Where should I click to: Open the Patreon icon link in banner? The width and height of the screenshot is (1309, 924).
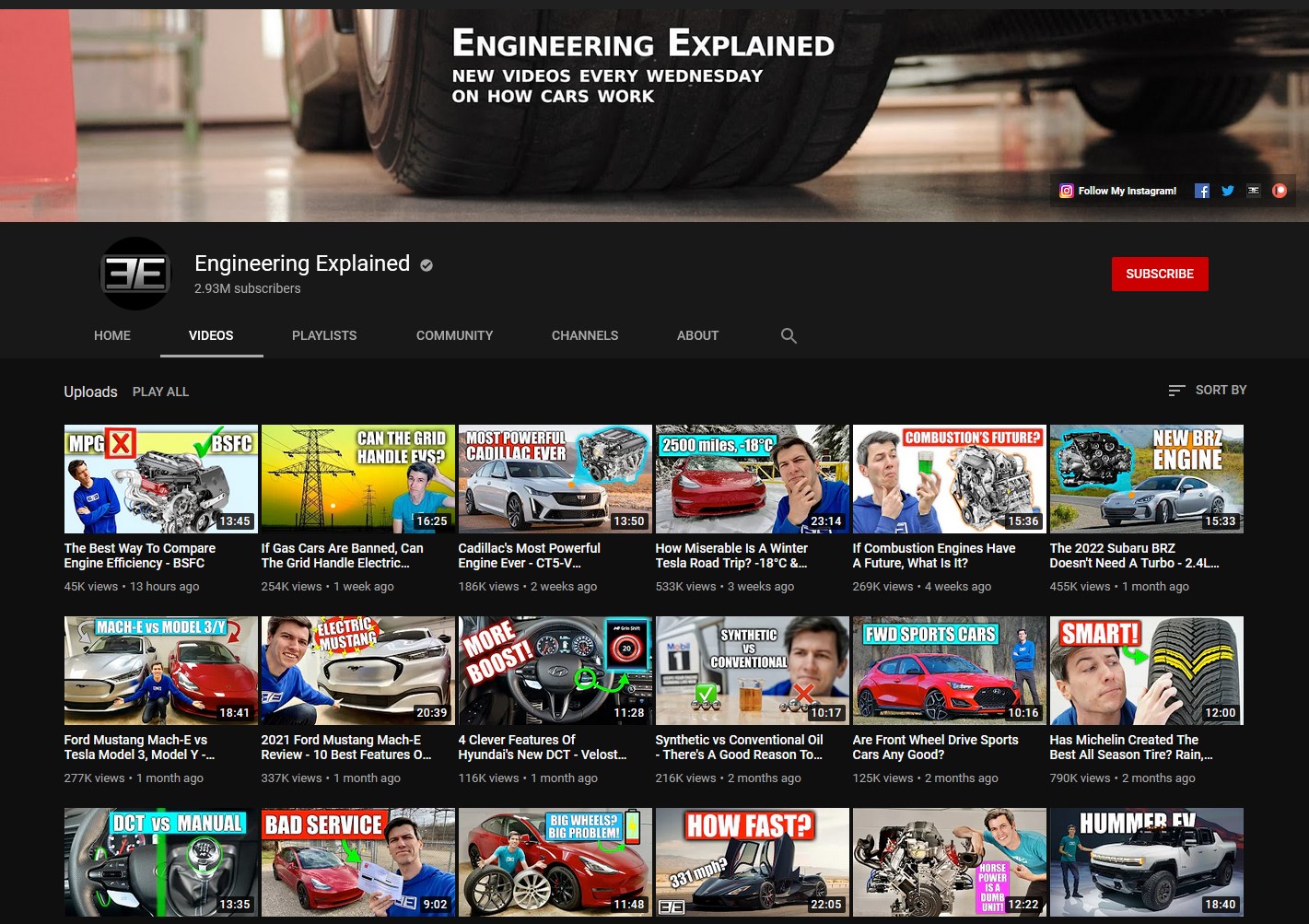[1280, 191]
